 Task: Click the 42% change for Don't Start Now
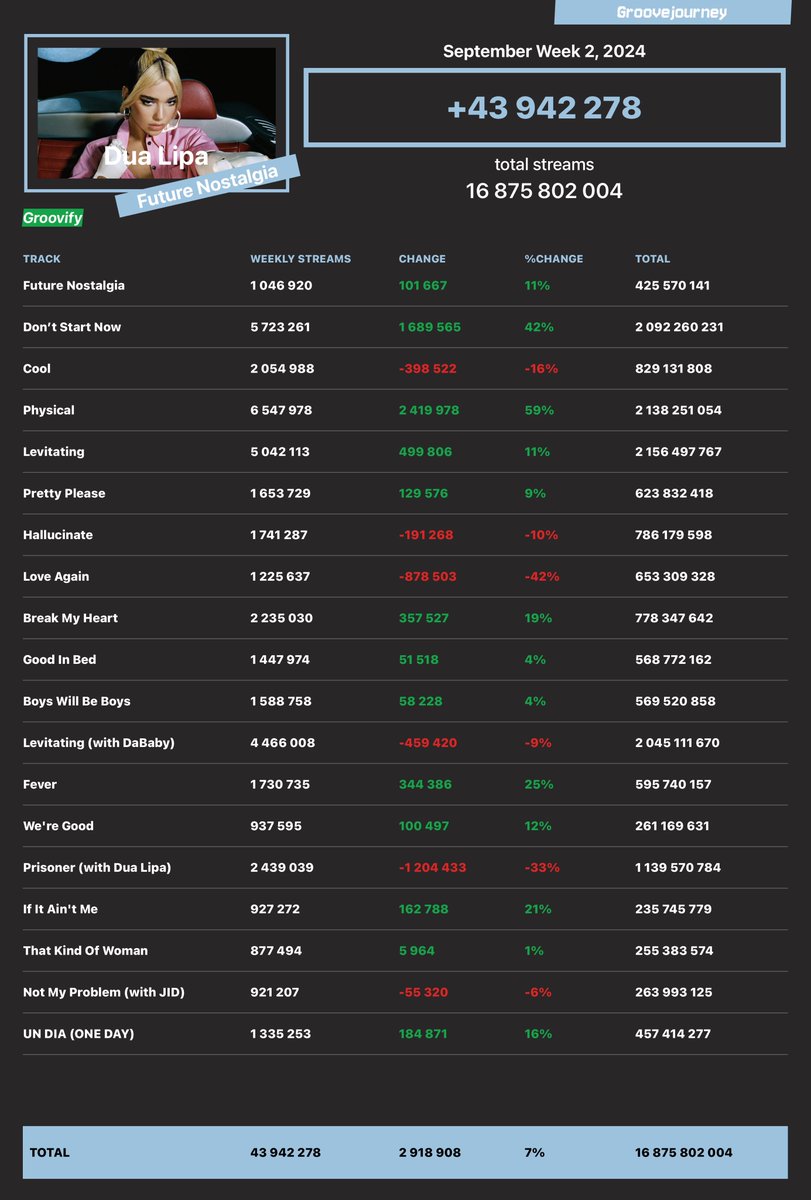click(538, 327)
